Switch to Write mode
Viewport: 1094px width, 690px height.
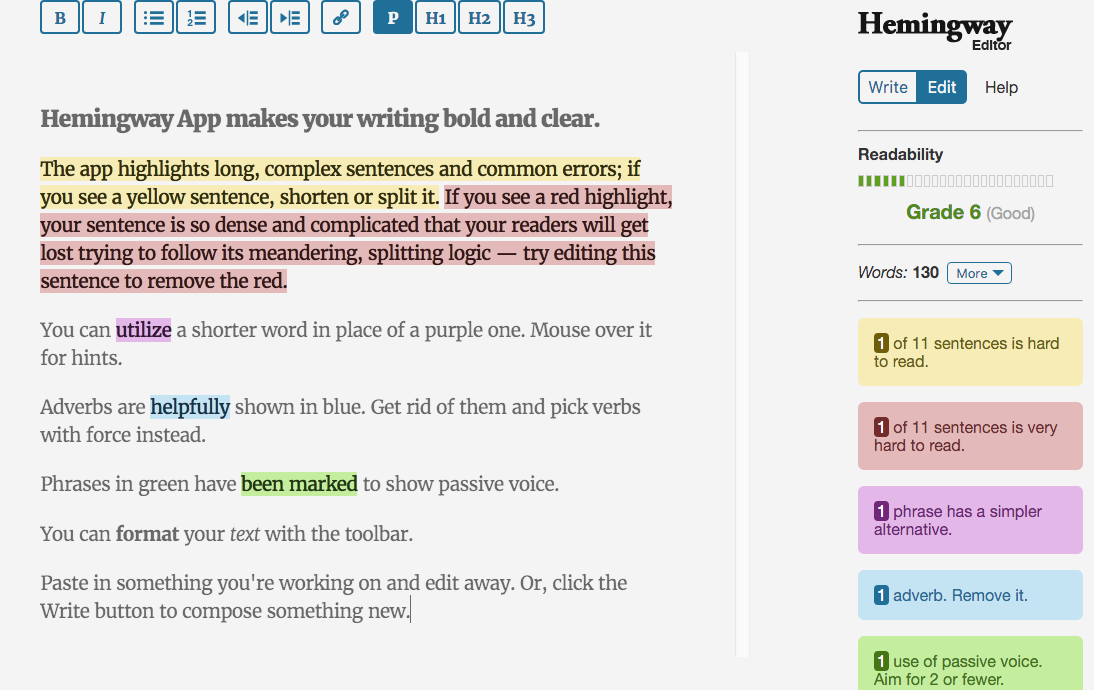tap(887, 87)
